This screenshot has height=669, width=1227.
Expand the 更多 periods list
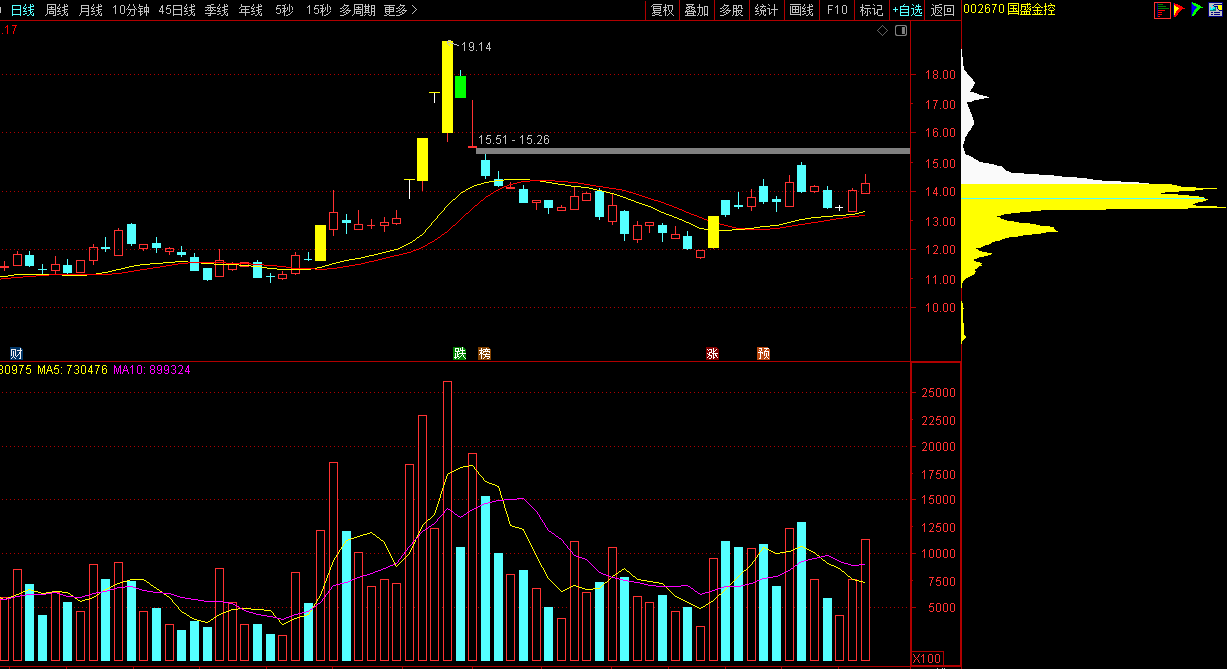400,10
